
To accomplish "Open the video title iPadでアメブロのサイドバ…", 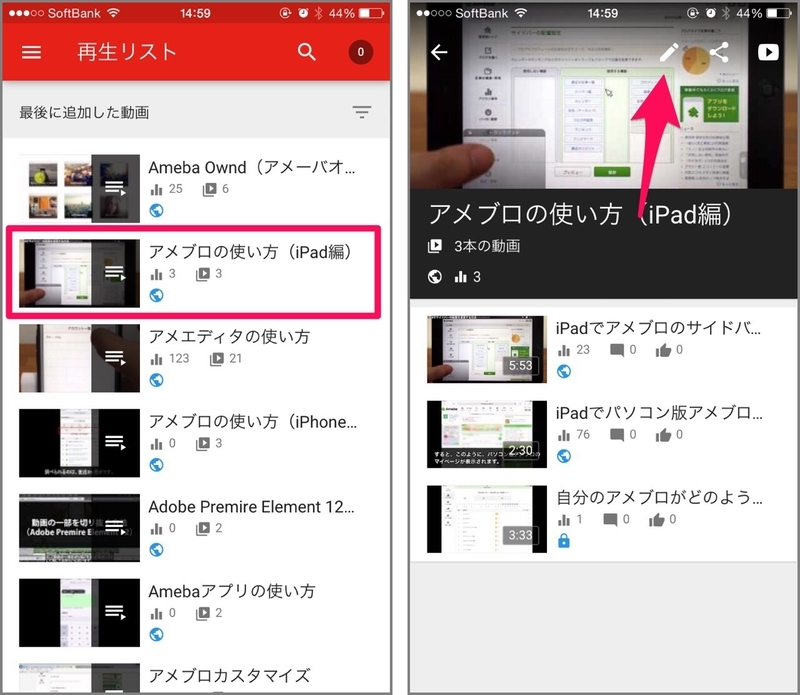I will [658, 328].
